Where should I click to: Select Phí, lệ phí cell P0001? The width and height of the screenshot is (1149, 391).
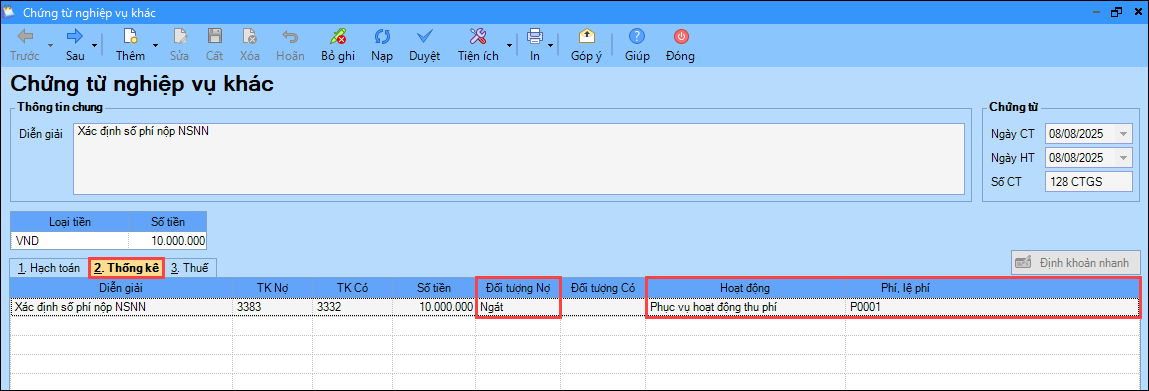click(x=992, y=307)
